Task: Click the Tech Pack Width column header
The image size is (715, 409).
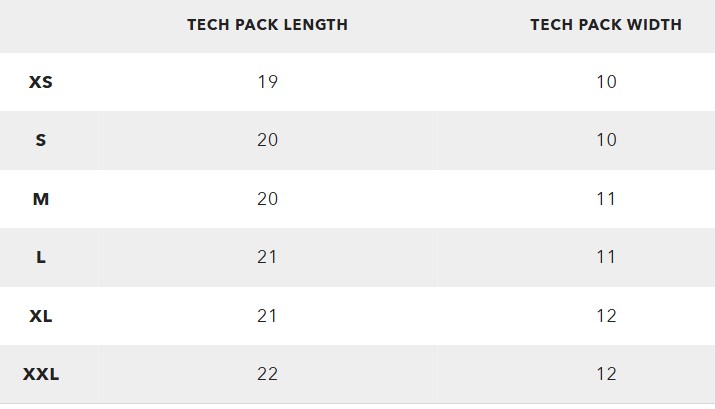Action: (606, 25)
